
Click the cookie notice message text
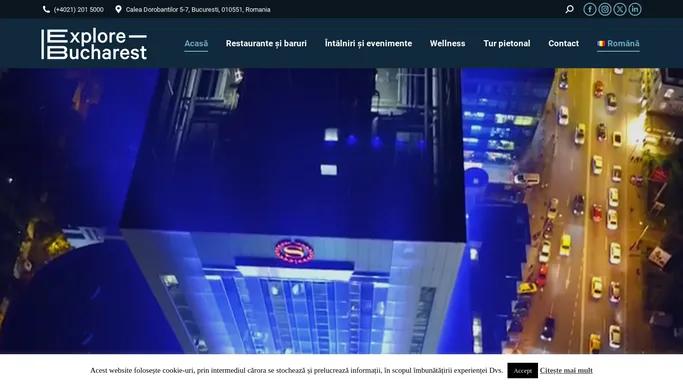(296, 371)
